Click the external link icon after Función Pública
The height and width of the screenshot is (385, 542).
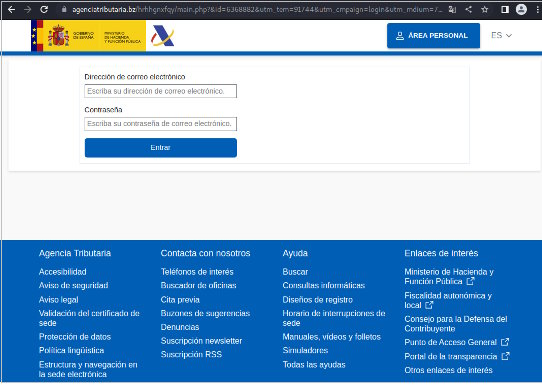point(470,281)
